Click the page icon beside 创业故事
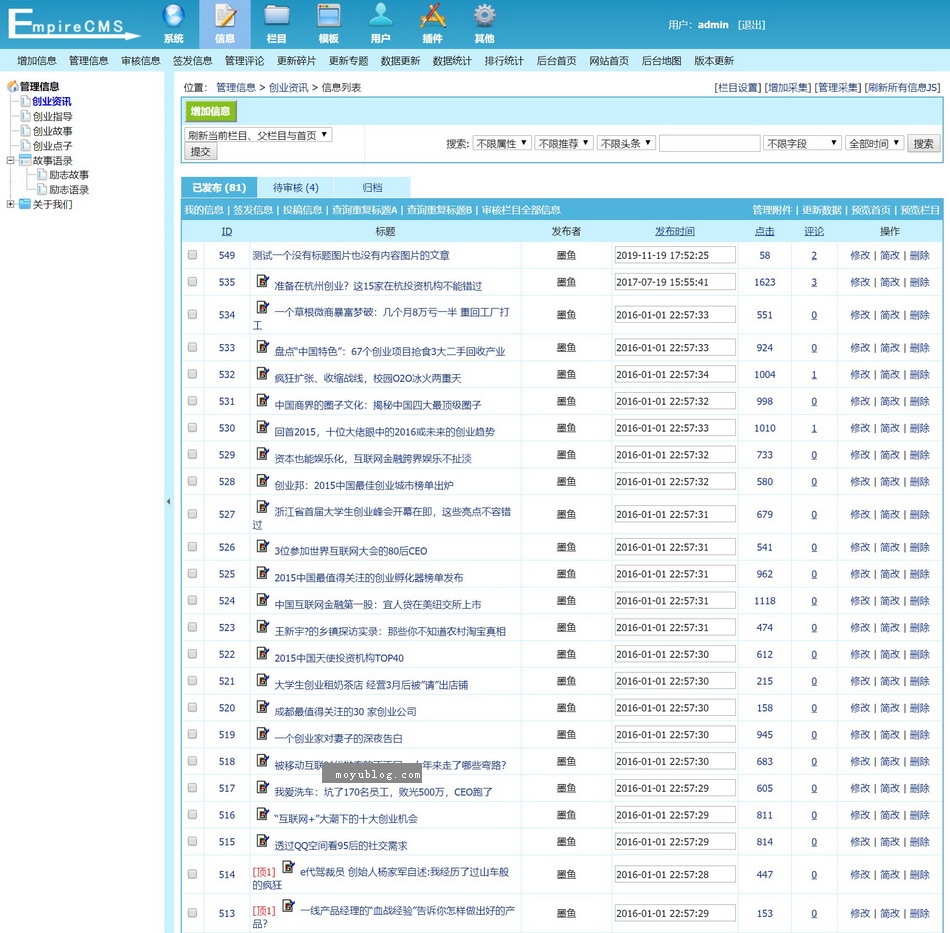This screenshot has height=933, width=950. tap(25, 130)
